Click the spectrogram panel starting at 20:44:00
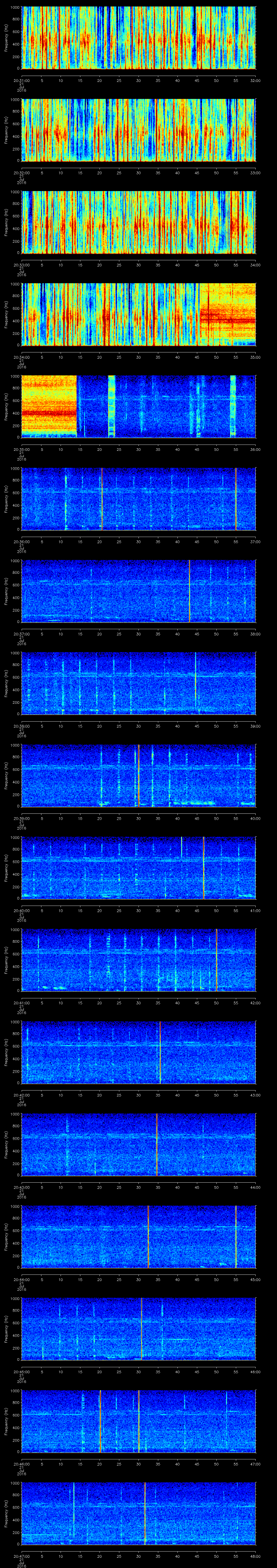The width and height of the screenshot is (277, 1568). tap(139, 1237)
